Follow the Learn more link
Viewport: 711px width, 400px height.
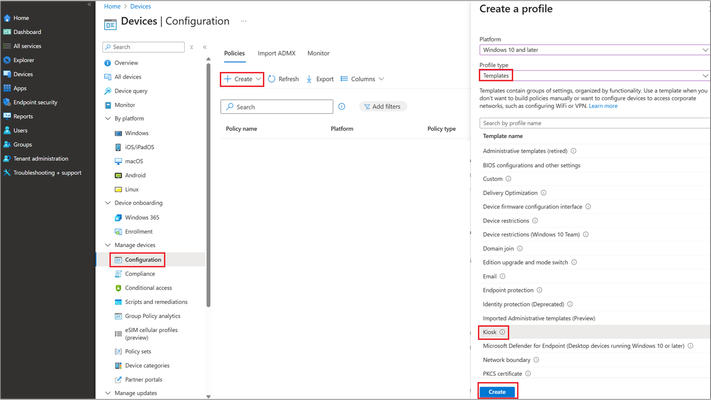pos(603,106)
